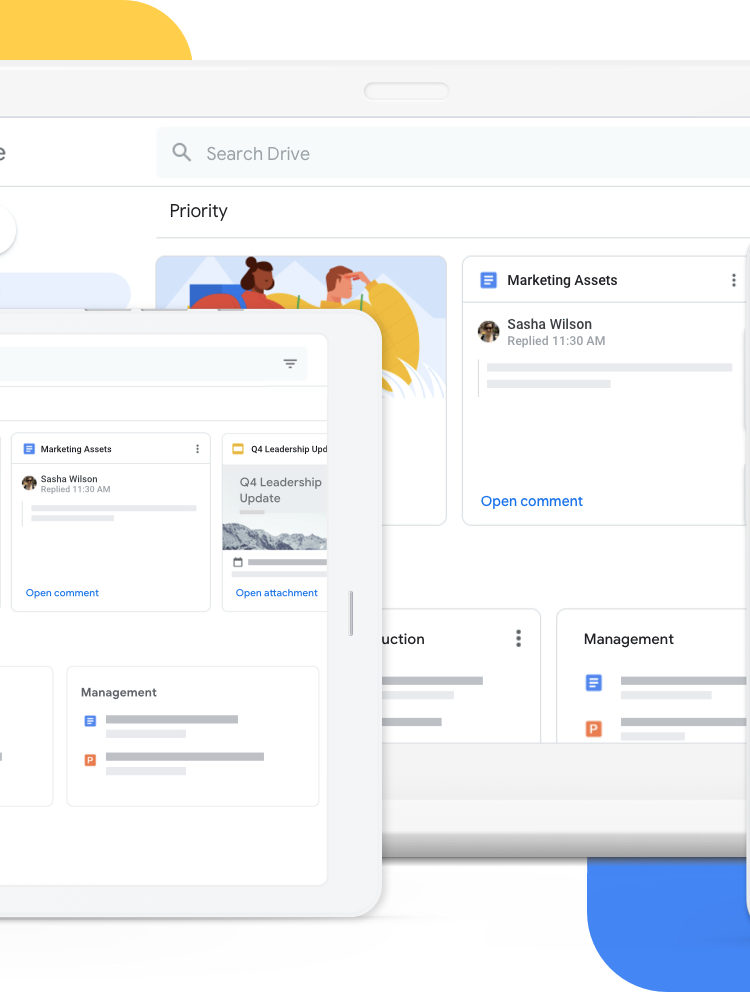This screenshot has width=750, height=992.
Task: Open three-dot menu on tablet Marketing Assets card
Action: (x=197, y=449)
